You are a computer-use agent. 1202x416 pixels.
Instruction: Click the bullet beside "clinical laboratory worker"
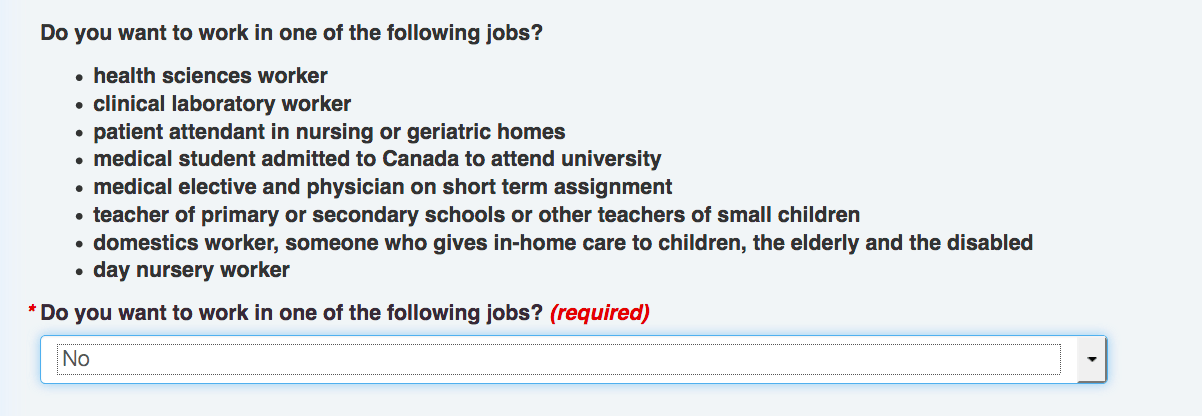coord(80,105)
